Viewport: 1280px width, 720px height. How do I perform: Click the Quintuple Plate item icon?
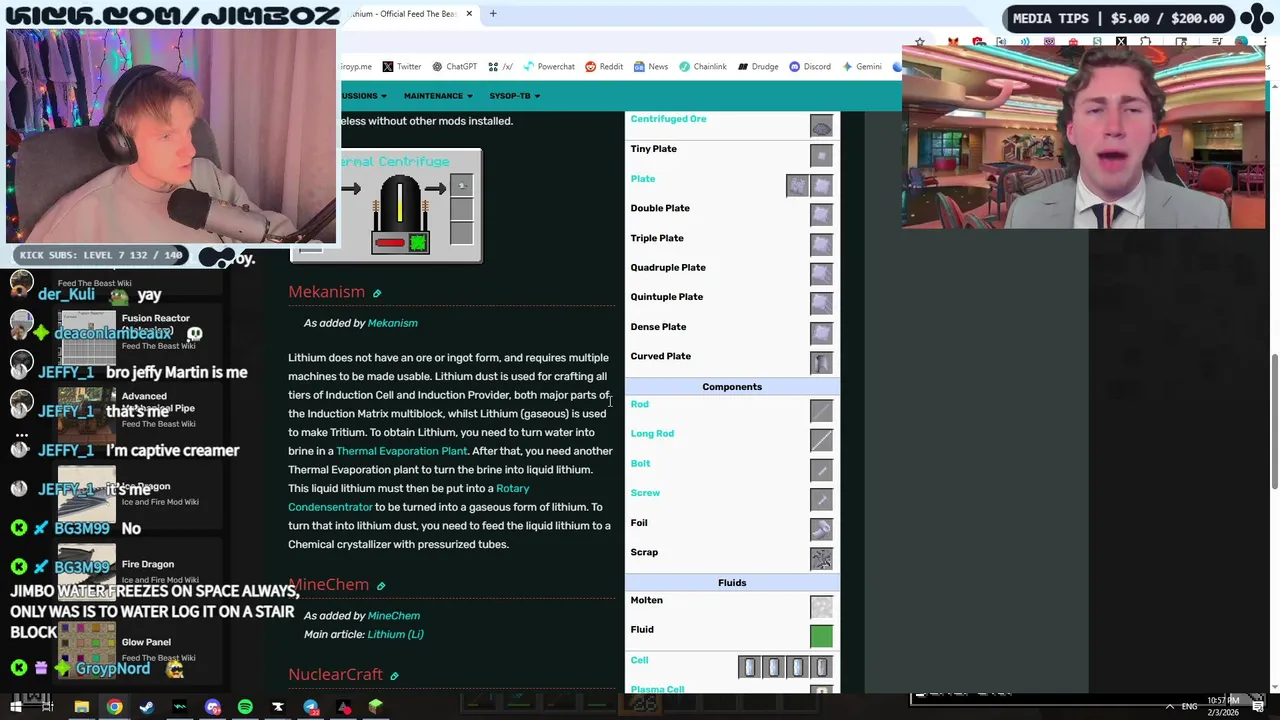pos(821,304)
